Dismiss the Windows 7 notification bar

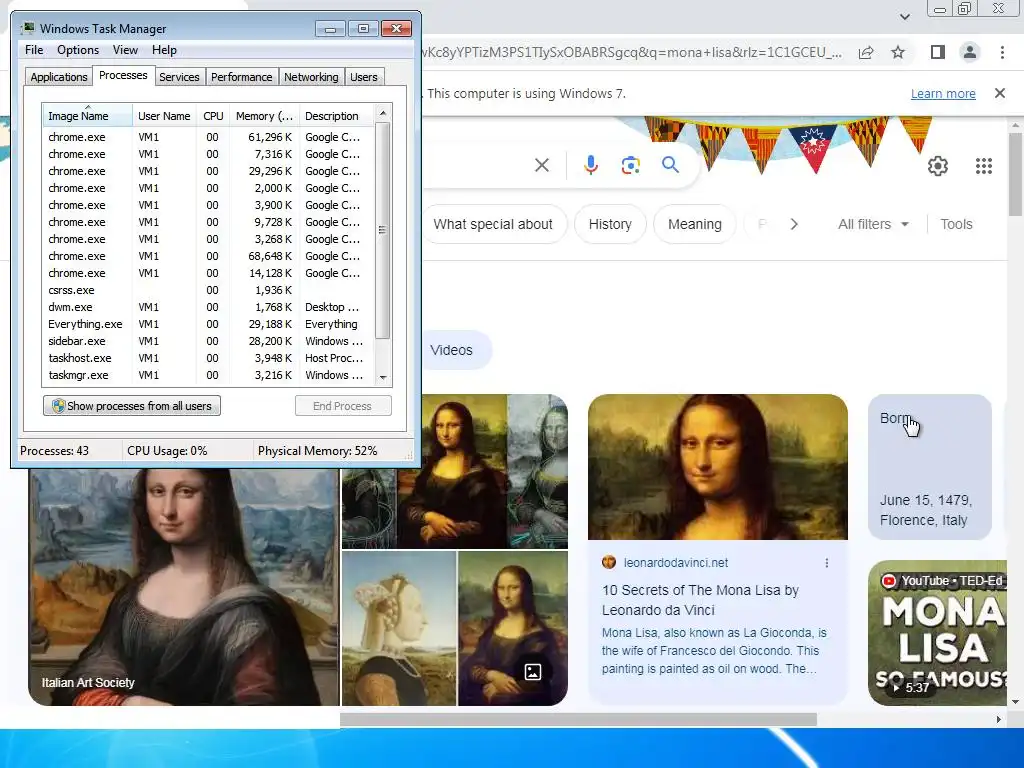[x=999, y=93]
